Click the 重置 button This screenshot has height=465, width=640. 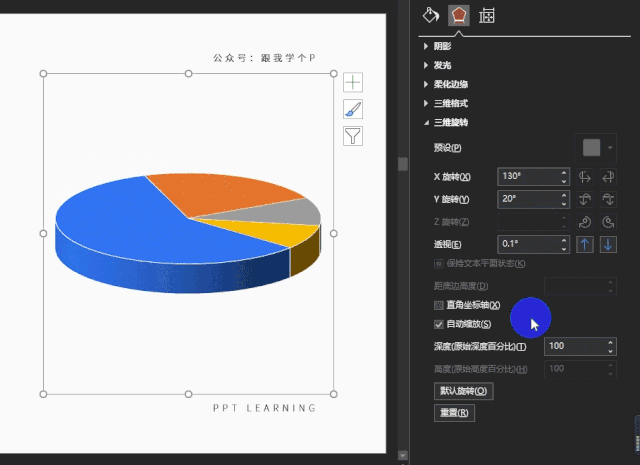(x=454, y=413)
